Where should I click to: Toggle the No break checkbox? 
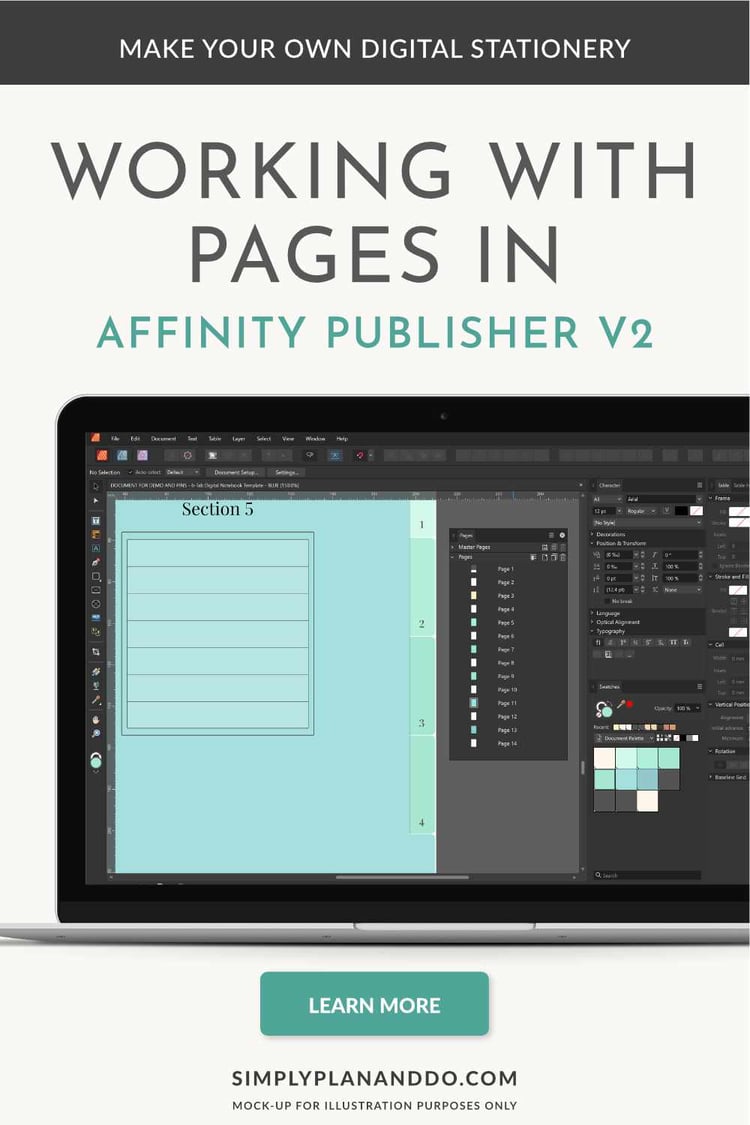pos(607,601)
